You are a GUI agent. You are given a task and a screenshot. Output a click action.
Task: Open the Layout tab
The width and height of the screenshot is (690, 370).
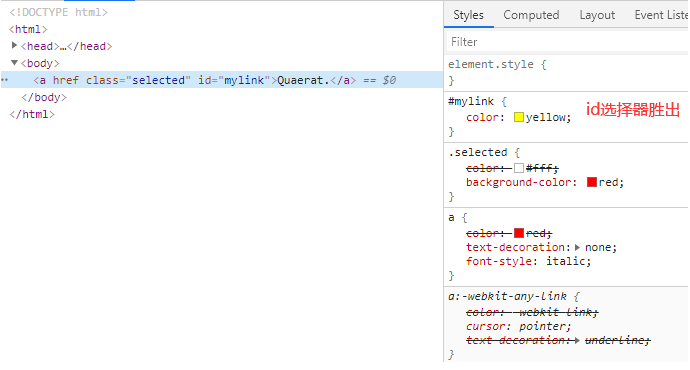coord(597,15)
